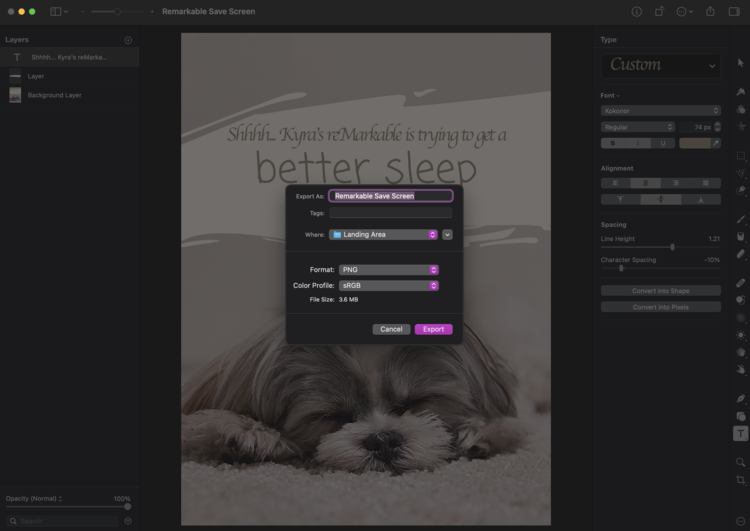Select the Sponge tool
The height and width of the screenshot is (531, 750).
[x=740, y=352]
